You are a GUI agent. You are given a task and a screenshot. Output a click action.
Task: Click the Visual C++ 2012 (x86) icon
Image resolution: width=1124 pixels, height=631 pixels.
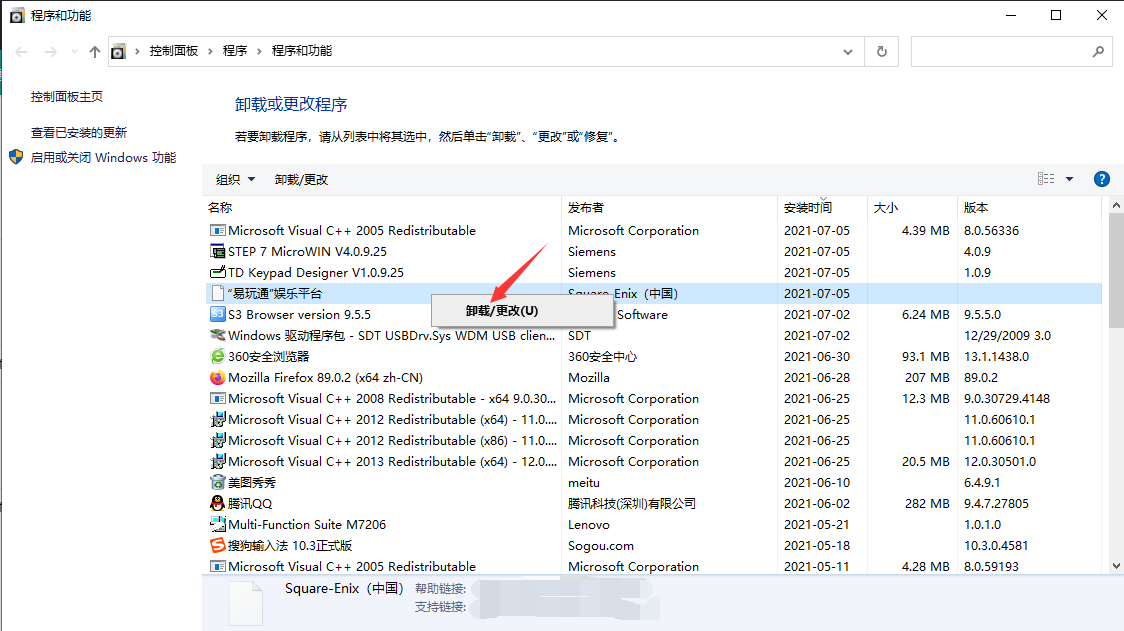coord(218,440)
